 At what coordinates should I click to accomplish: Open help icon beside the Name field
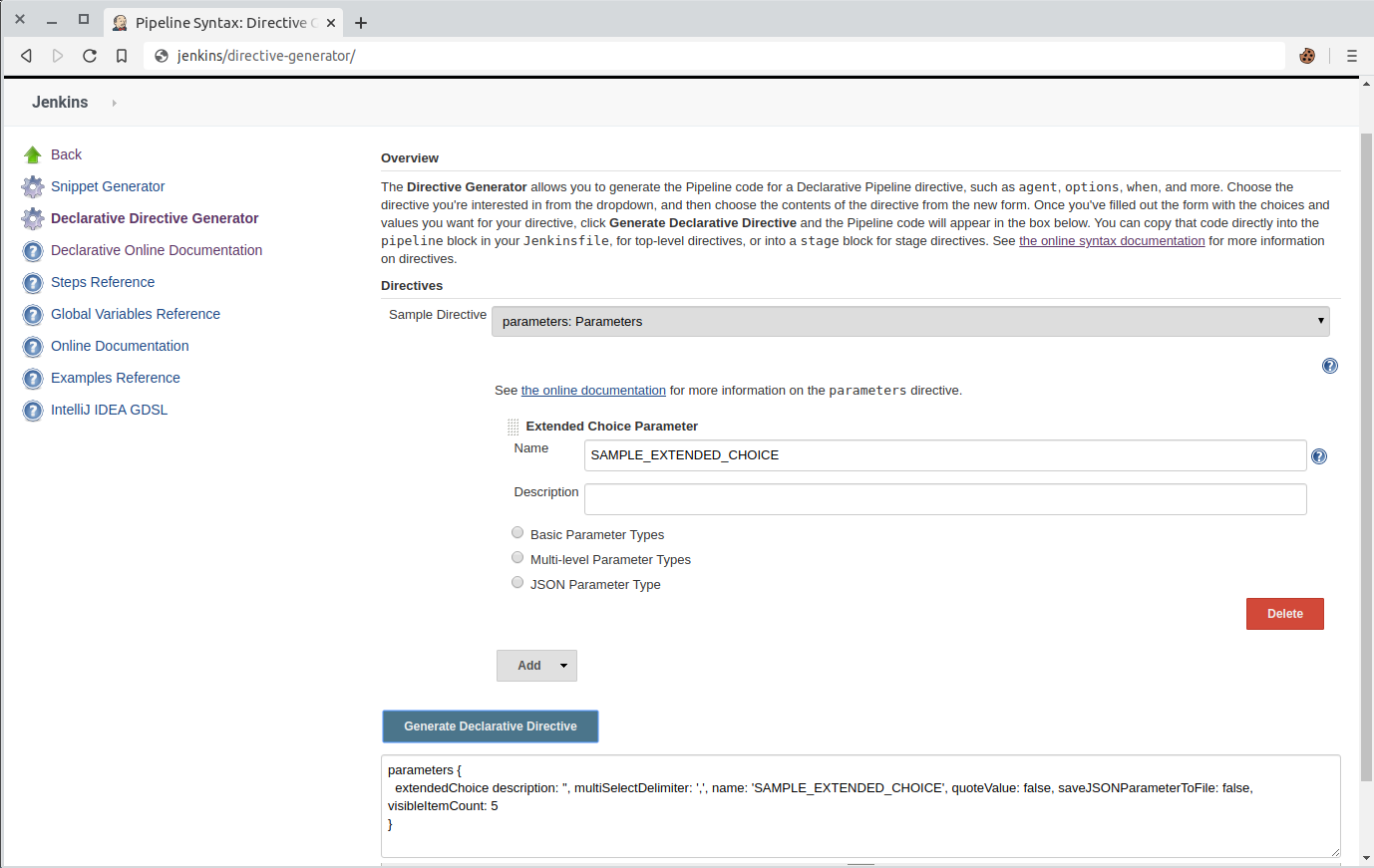[1319, 456]
